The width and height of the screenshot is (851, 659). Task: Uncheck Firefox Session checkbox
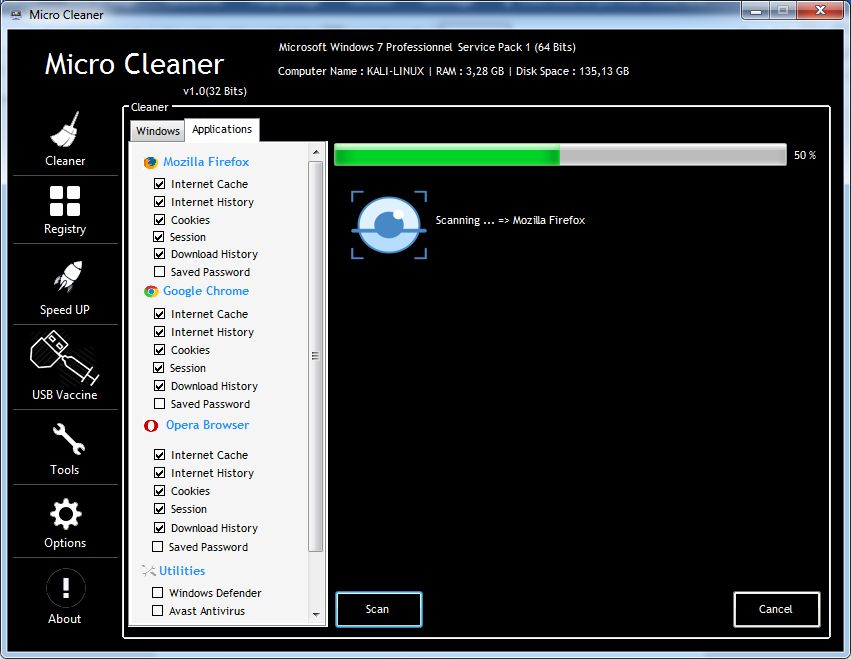point(158,237)
